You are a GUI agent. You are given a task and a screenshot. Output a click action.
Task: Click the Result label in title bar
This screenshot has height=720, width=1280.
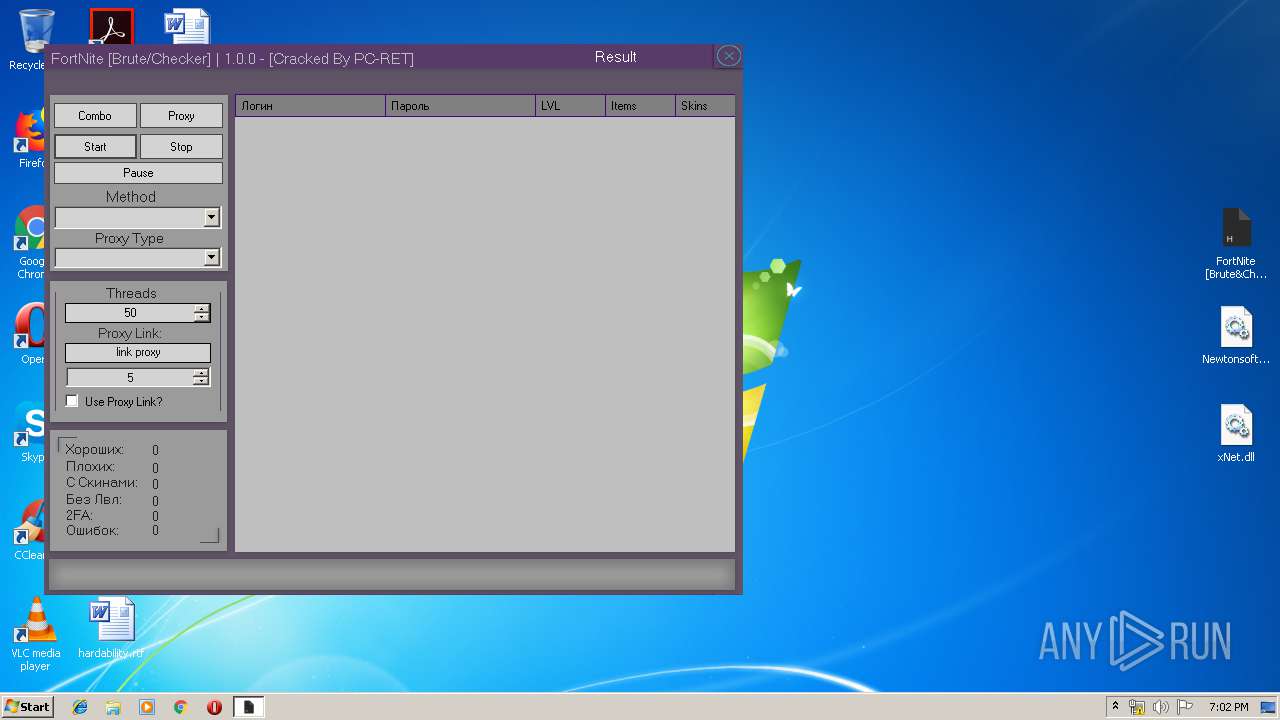click(x=615, y=57)
